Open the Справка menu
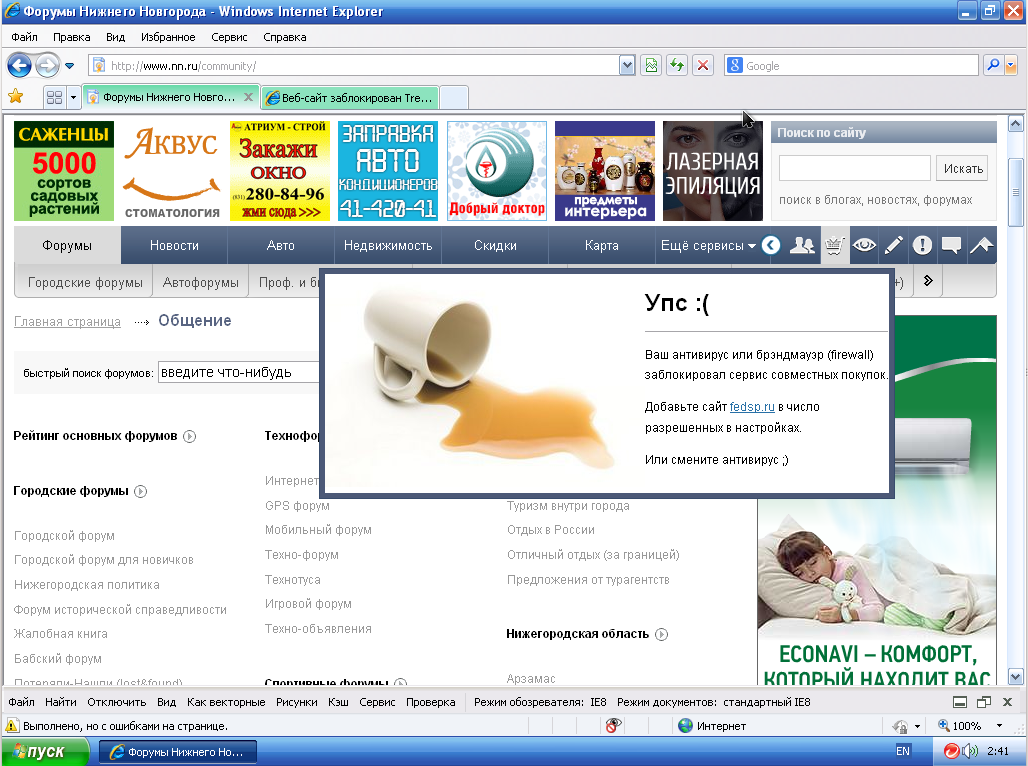Screen dimensions: 1028x766 [285, 37]
